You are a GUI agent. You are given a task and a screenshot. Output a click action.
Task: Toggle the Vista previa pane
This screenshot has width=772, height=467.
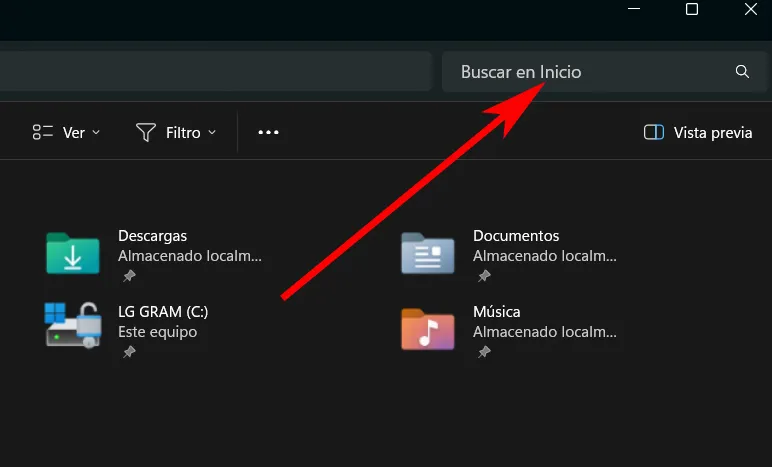click(x=698, y=132)
